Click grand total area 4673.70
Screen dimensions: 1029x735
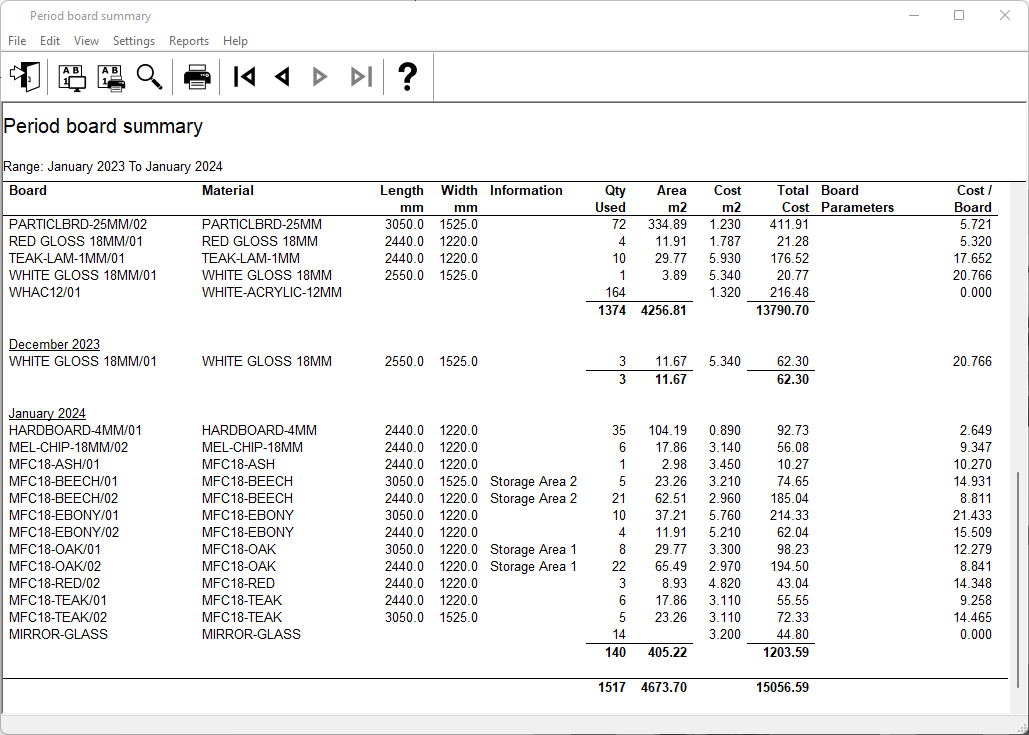pyautogui.click(x=663, y=688)
